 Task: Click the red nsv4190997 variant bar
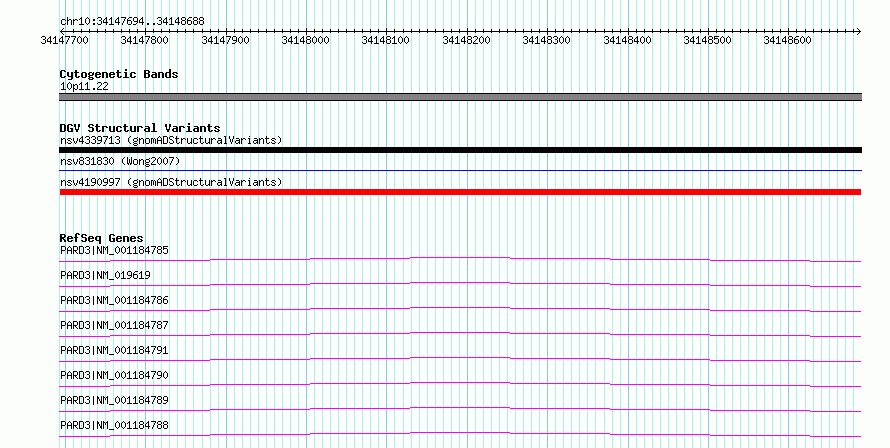click(460, 192)
